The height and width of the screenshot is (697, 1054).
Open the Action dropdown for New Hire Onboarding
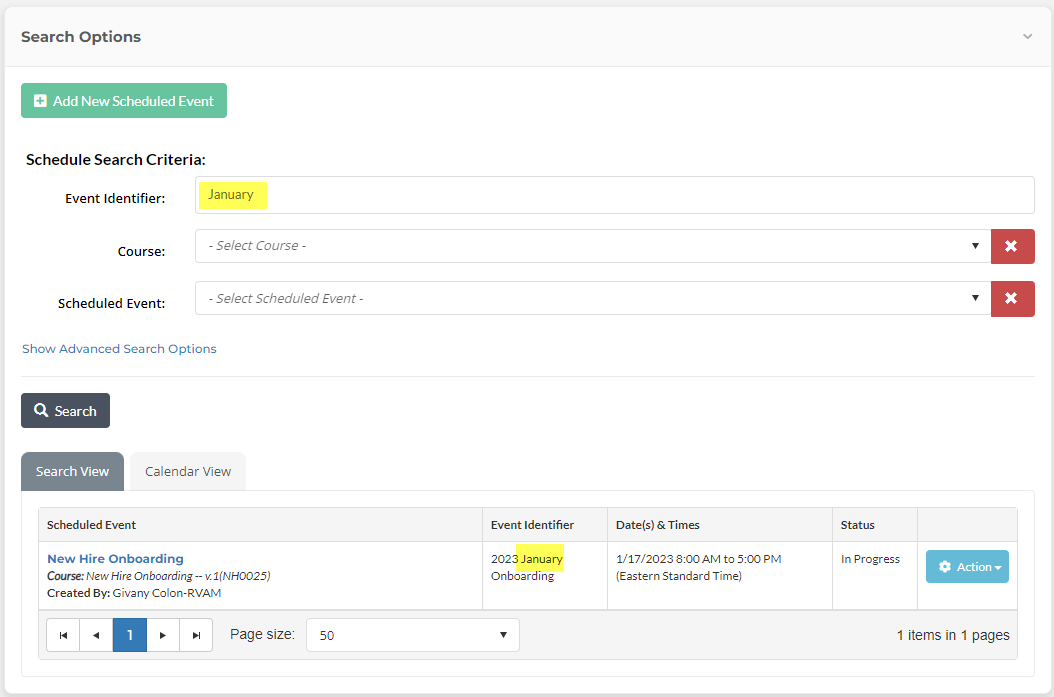click(967, 567)
